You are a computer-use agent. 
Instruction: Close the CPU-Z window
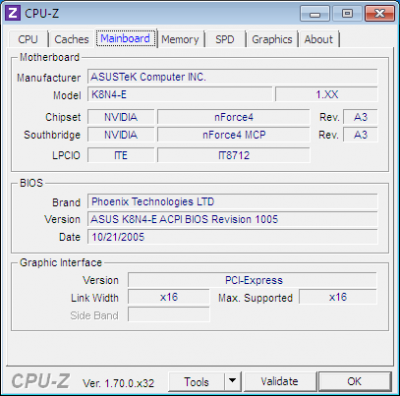(x=379, y=14)
